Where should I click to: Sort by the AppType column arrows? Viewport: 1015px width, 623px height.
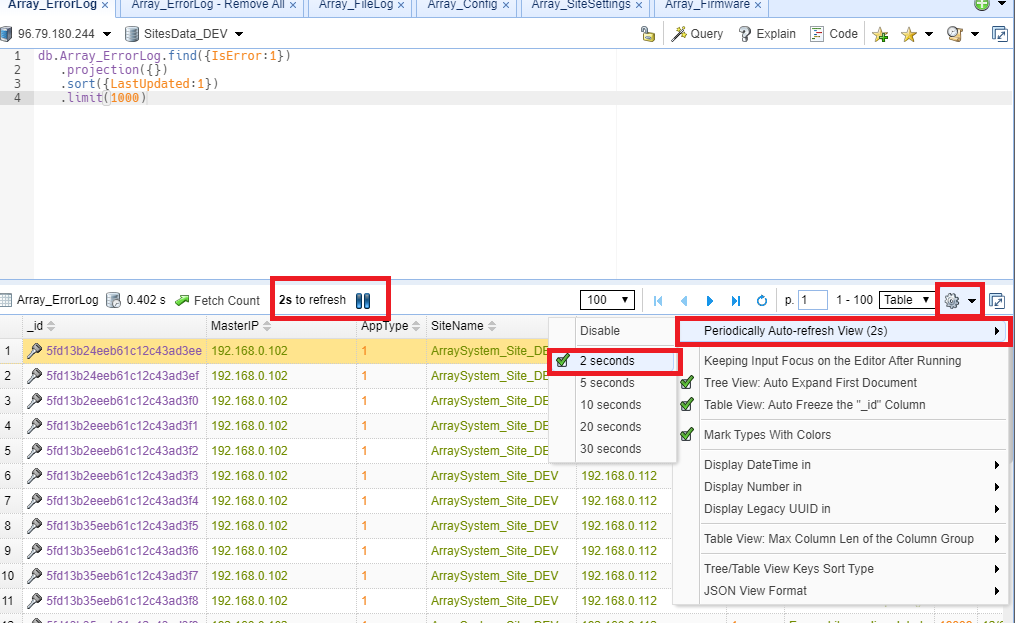pos(416,326)
